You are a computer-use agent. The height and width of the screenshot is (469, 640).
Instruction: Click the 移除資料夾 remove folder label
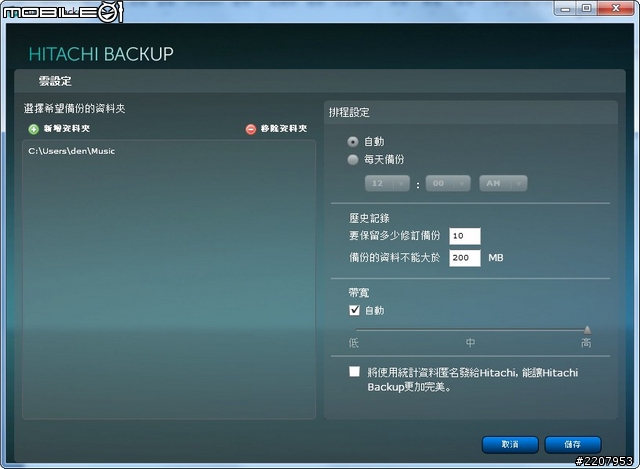284,129
